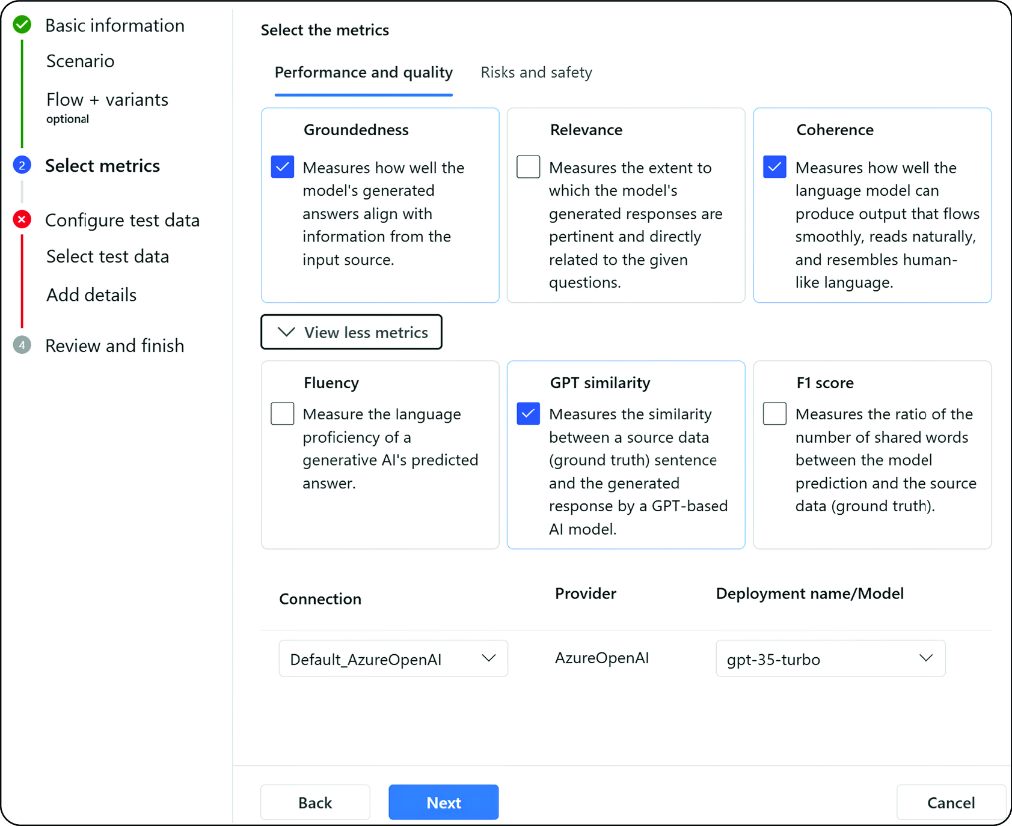Open the Add details sub-step
1012x826 pixels.
pyautogui.click(x=92, y=295)
